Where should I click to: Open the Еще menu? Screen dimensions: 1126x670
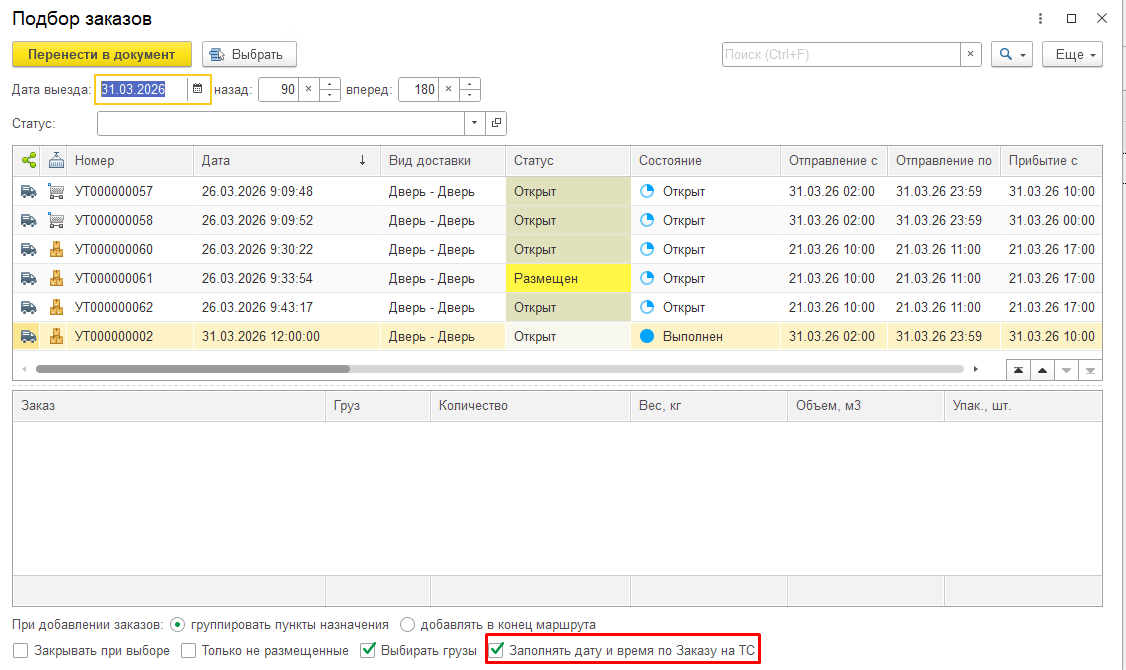[x=1071, y=54]
